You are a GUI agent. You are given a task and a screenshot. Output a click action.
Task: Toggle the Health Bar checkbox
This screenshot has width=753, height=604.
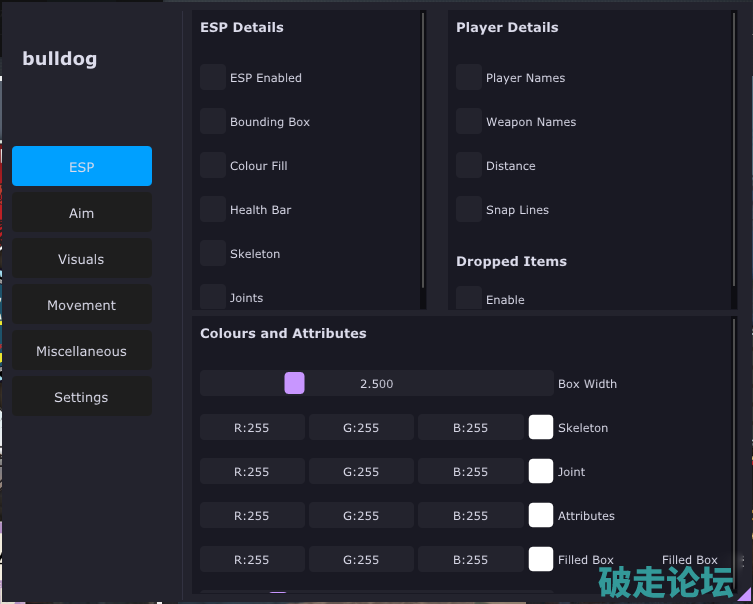pyautogui.click(x=213, y=210)
